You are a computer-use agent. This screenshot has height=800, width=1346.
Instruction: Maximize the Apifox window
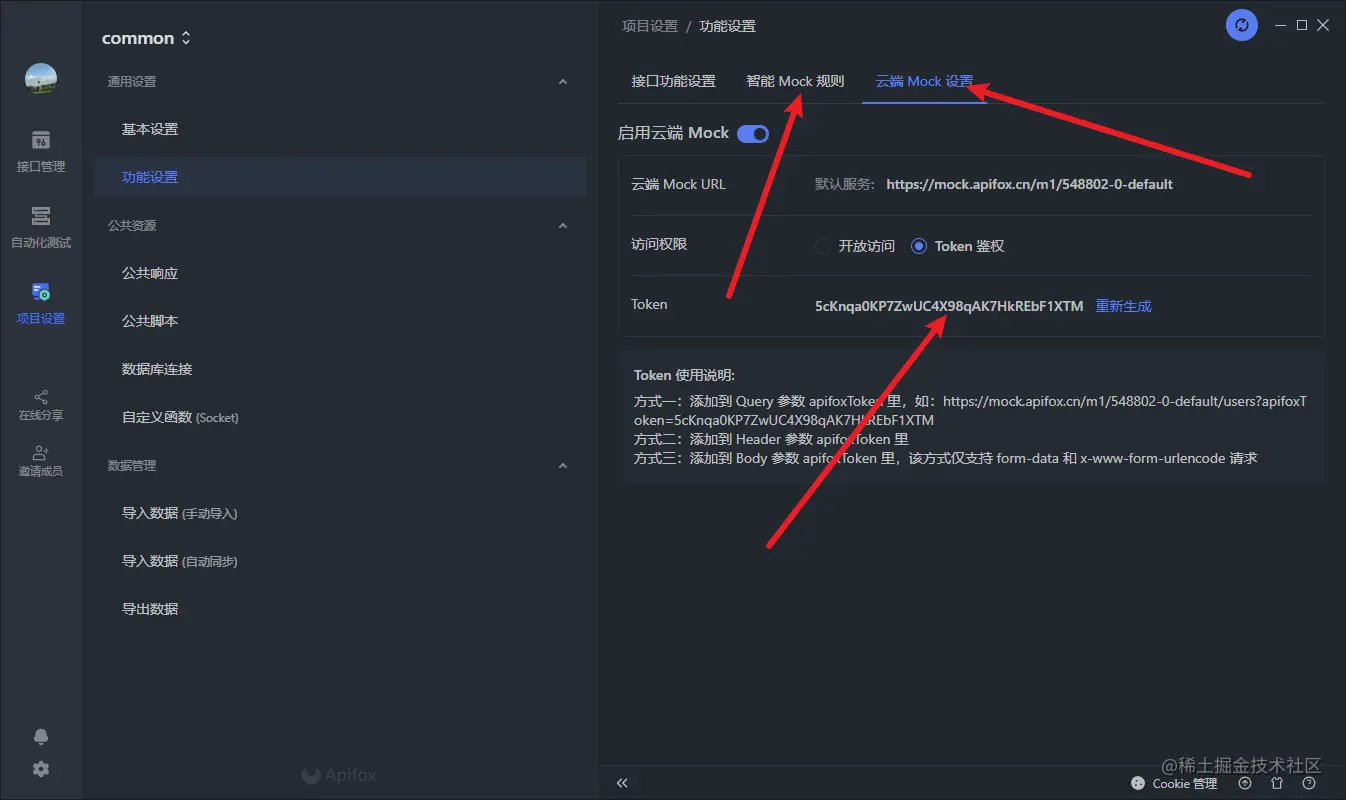click(1302, 26)
